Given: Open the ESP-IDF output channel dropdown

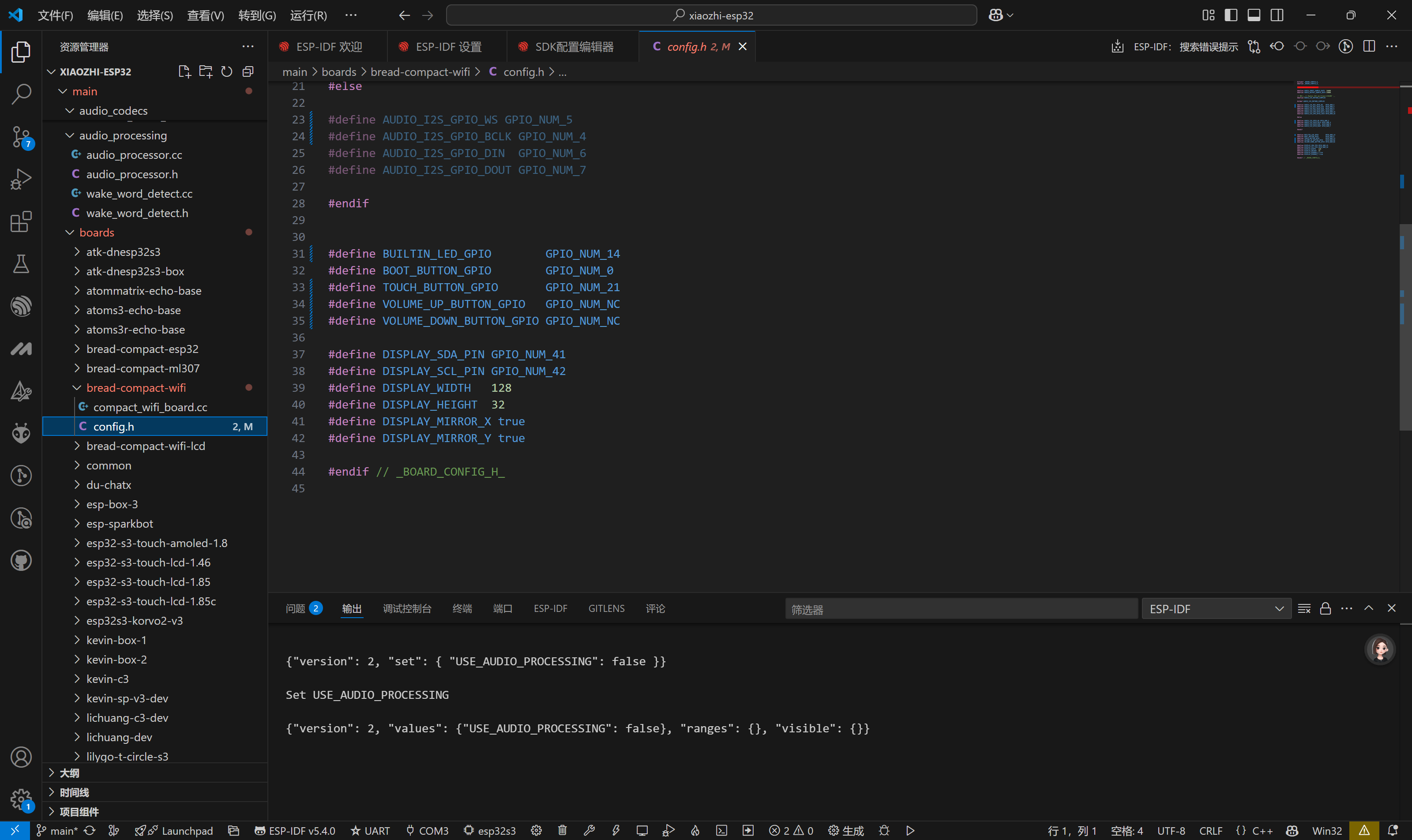Looking at the screenshot, I should pos(1216,608).
